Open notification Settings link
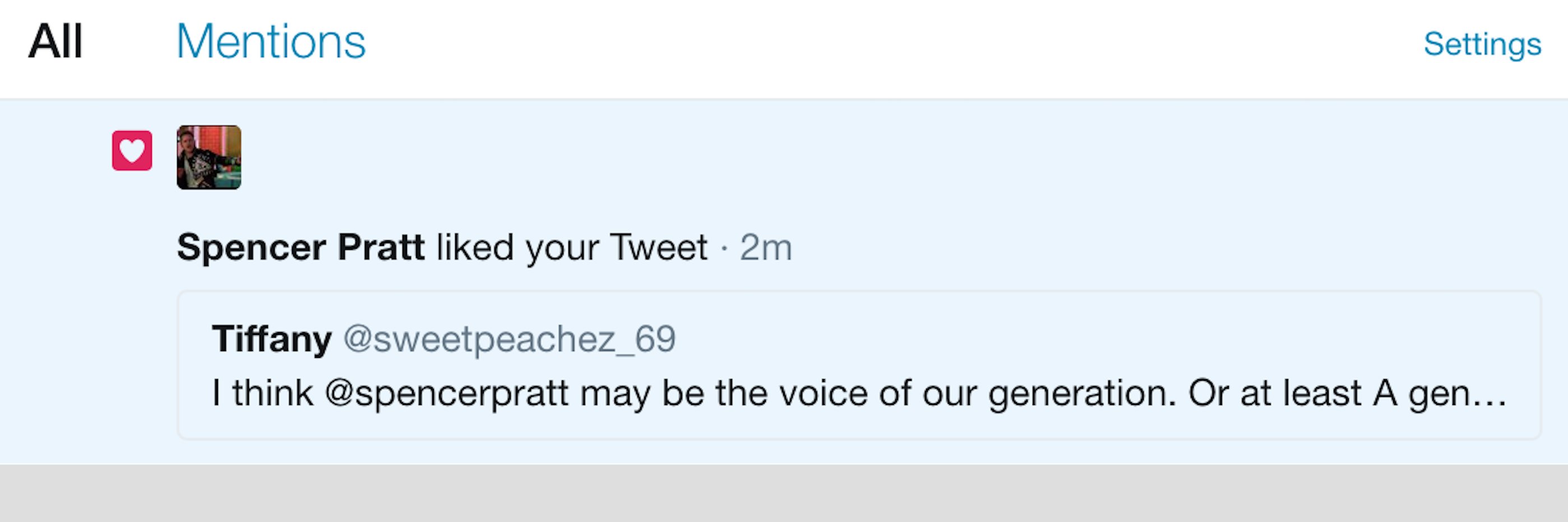The height and width of the screenshot is (522, 1568). tap(1482, 44)
